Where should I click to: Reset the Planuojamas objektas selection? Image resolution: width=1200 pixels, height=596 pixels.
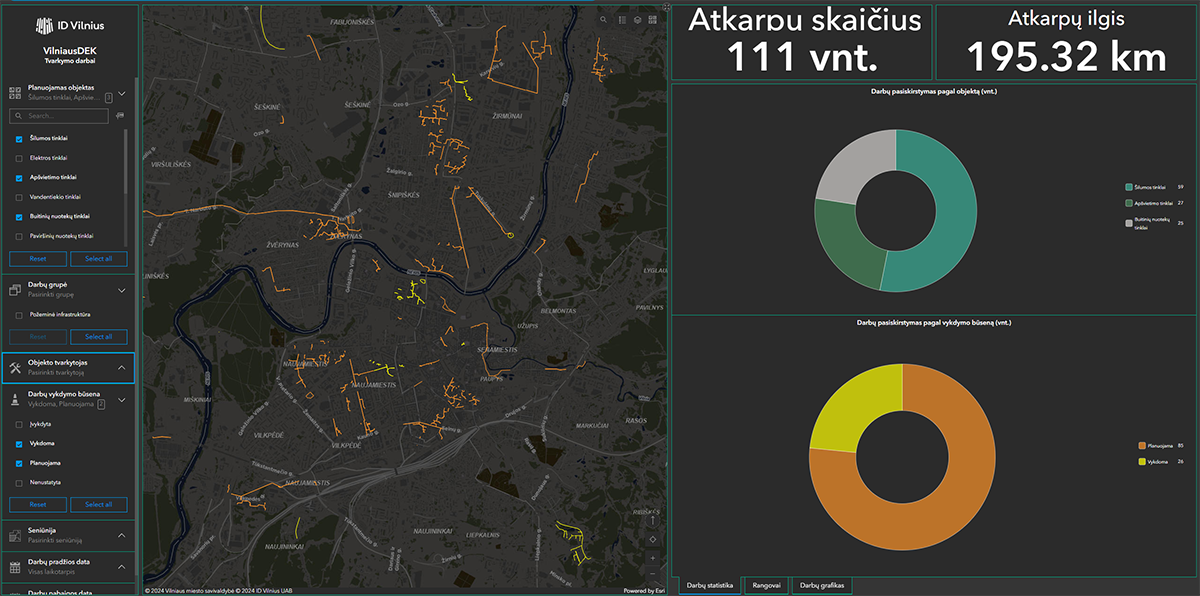pos(38,259)
